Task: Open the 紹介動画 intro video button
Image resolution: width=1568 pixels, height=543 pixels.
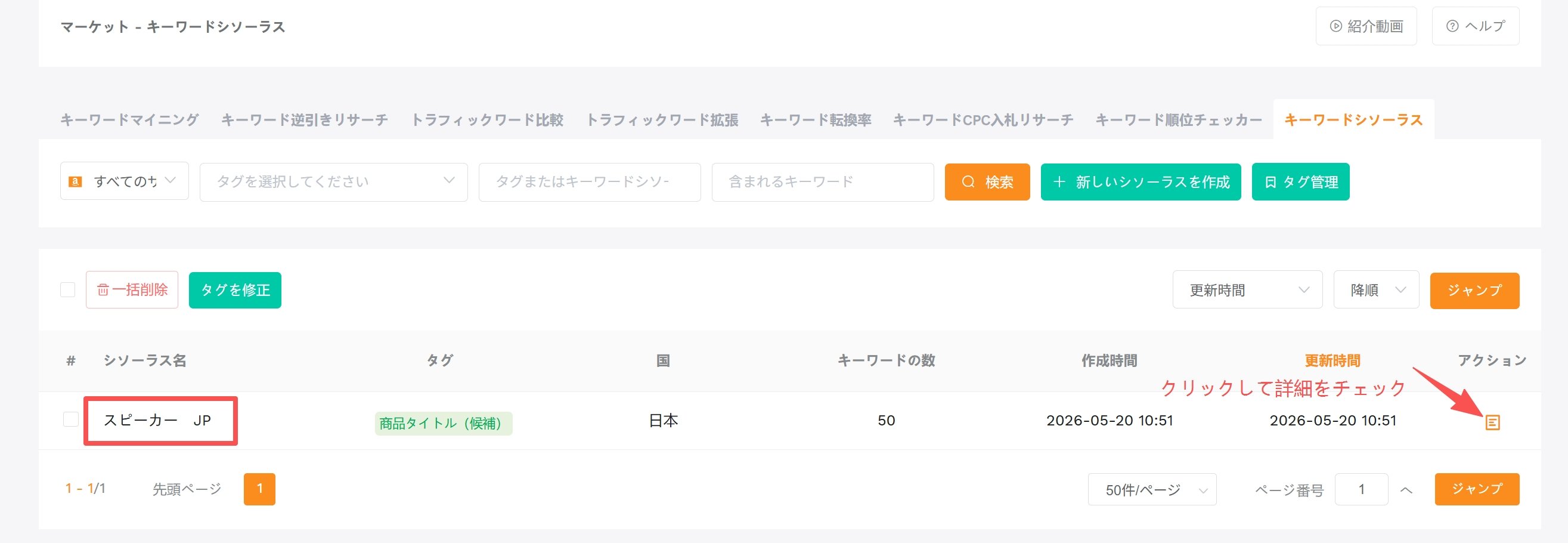Action: point(1366,26)
